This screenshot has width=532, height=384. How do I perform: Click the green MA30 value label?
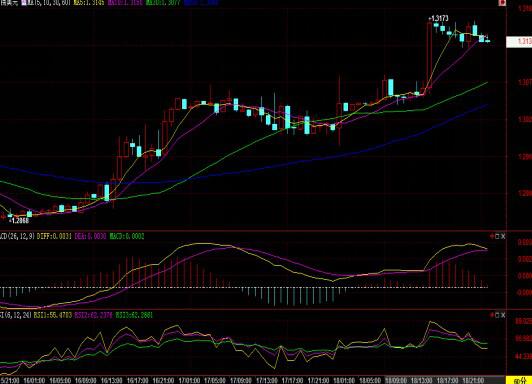[163, 3]
